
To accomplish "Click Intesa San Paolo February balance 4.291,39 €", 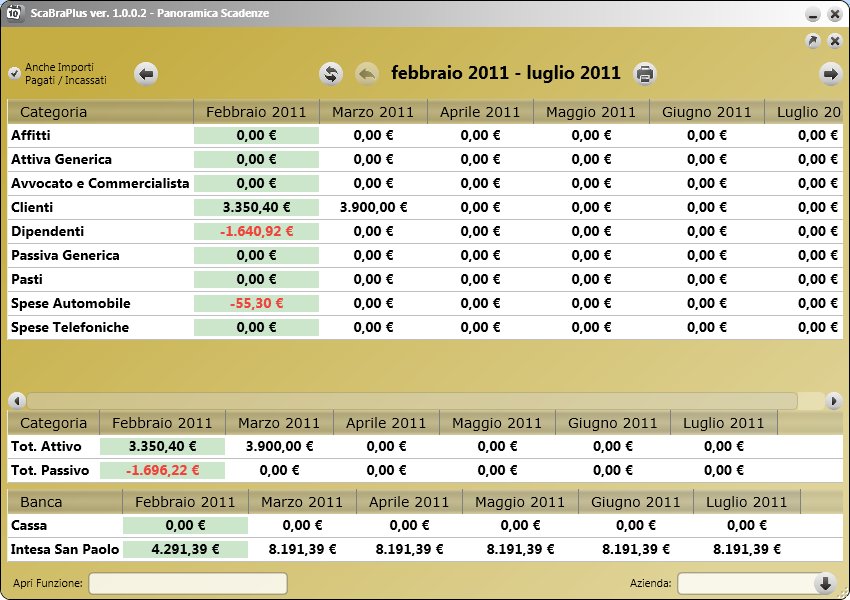I will (x=185, y=549).
